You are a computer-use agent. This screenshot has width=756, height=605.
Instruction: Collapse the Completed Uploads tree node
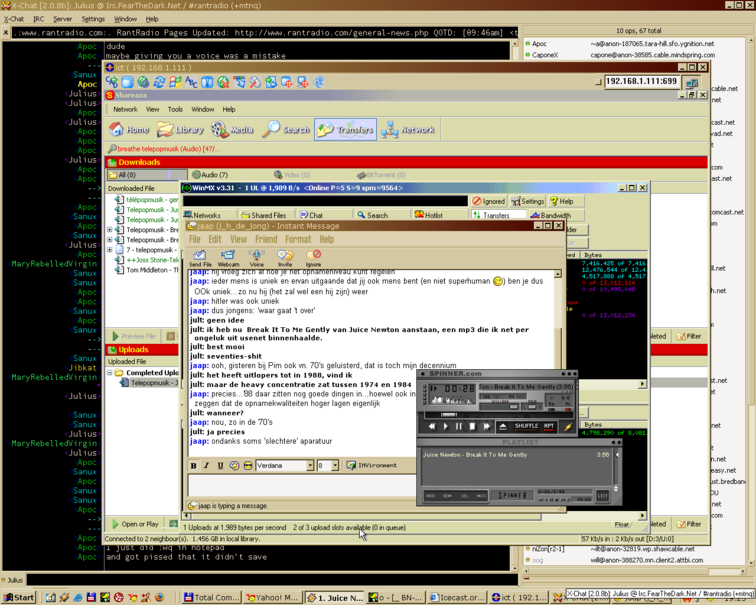110,373
